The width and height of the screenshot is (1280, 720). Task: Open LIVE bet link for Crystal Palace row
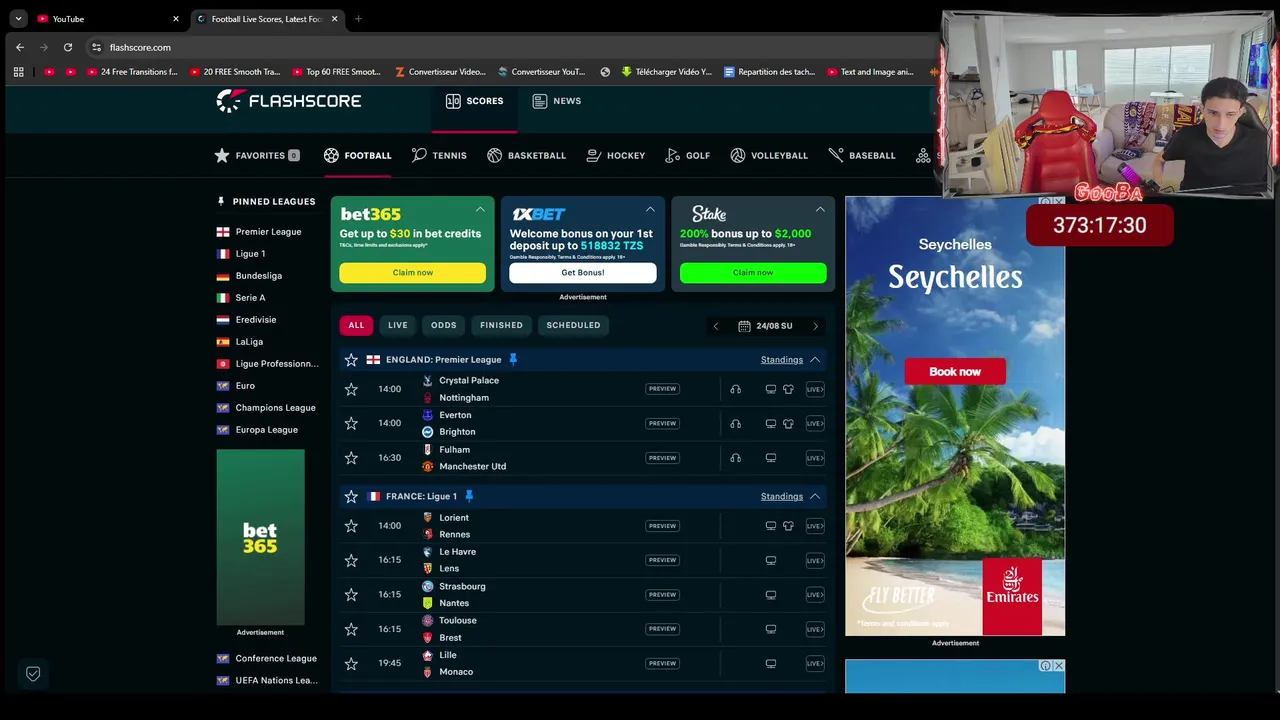pos(815,389)
